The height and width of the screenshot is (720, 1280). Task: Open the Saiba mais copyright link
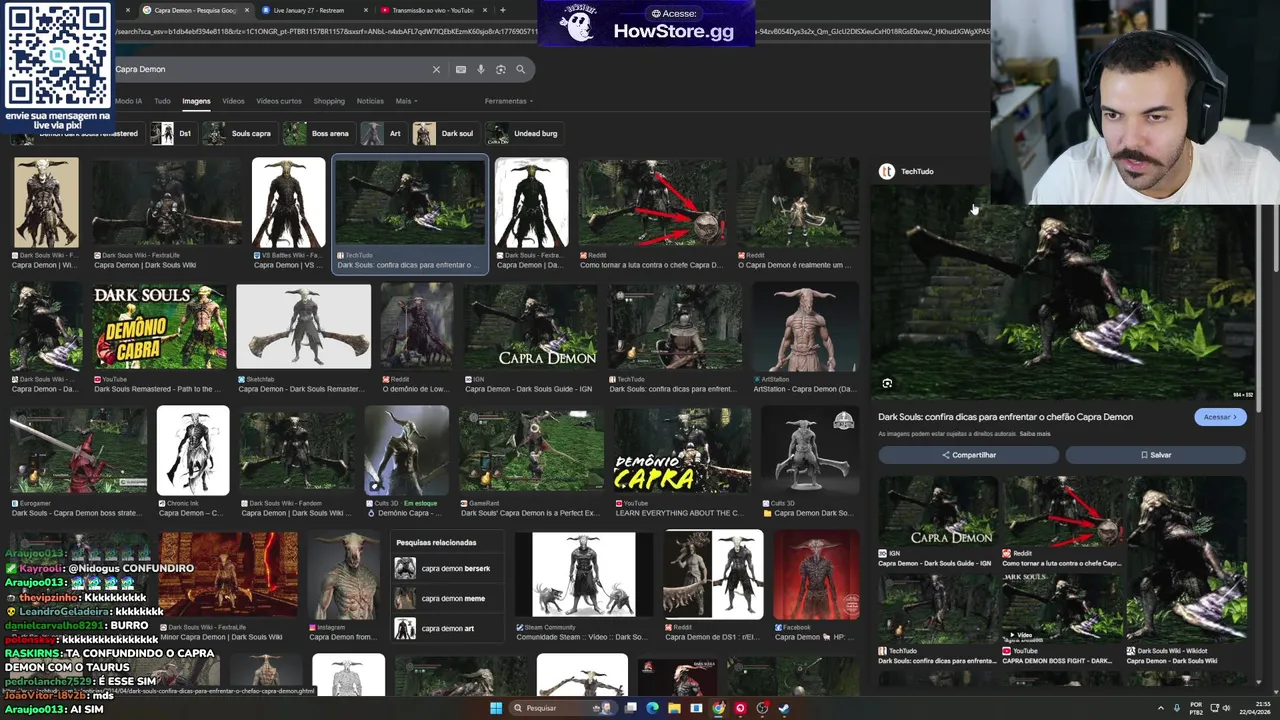click(x=1035, y=434)
